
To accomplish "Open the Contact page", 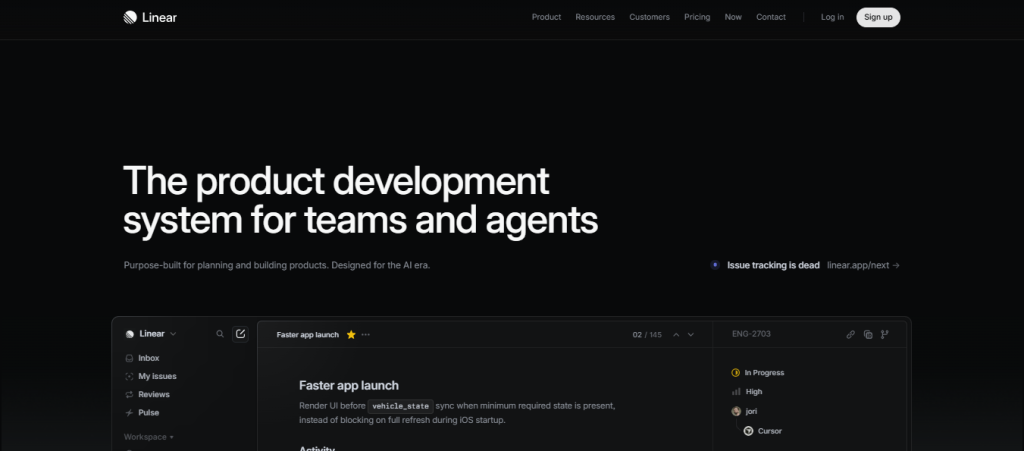I will click(771, 18).
